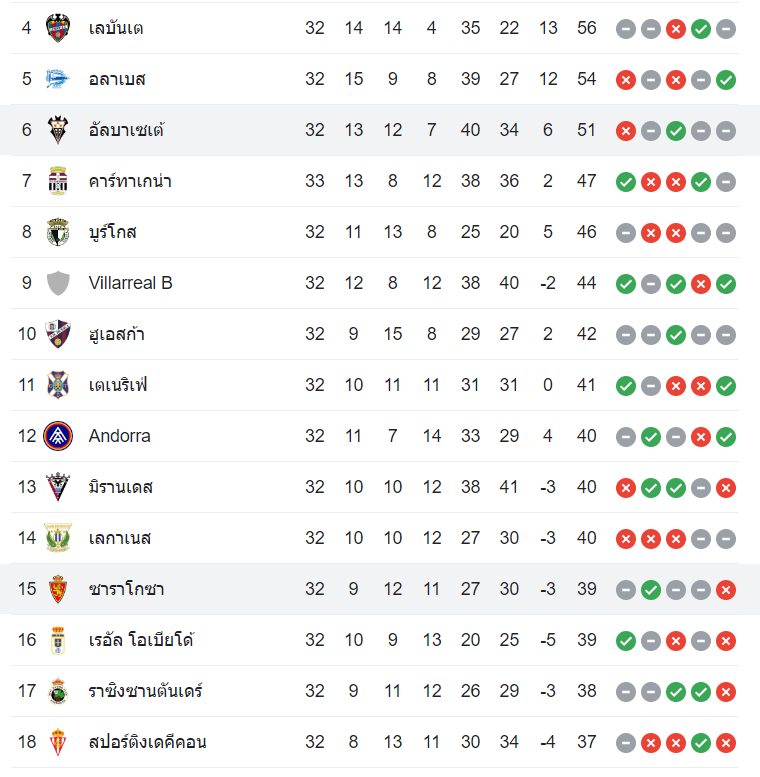
Task: Click the Cartagena team crest
Action: (x=58, y=181)
